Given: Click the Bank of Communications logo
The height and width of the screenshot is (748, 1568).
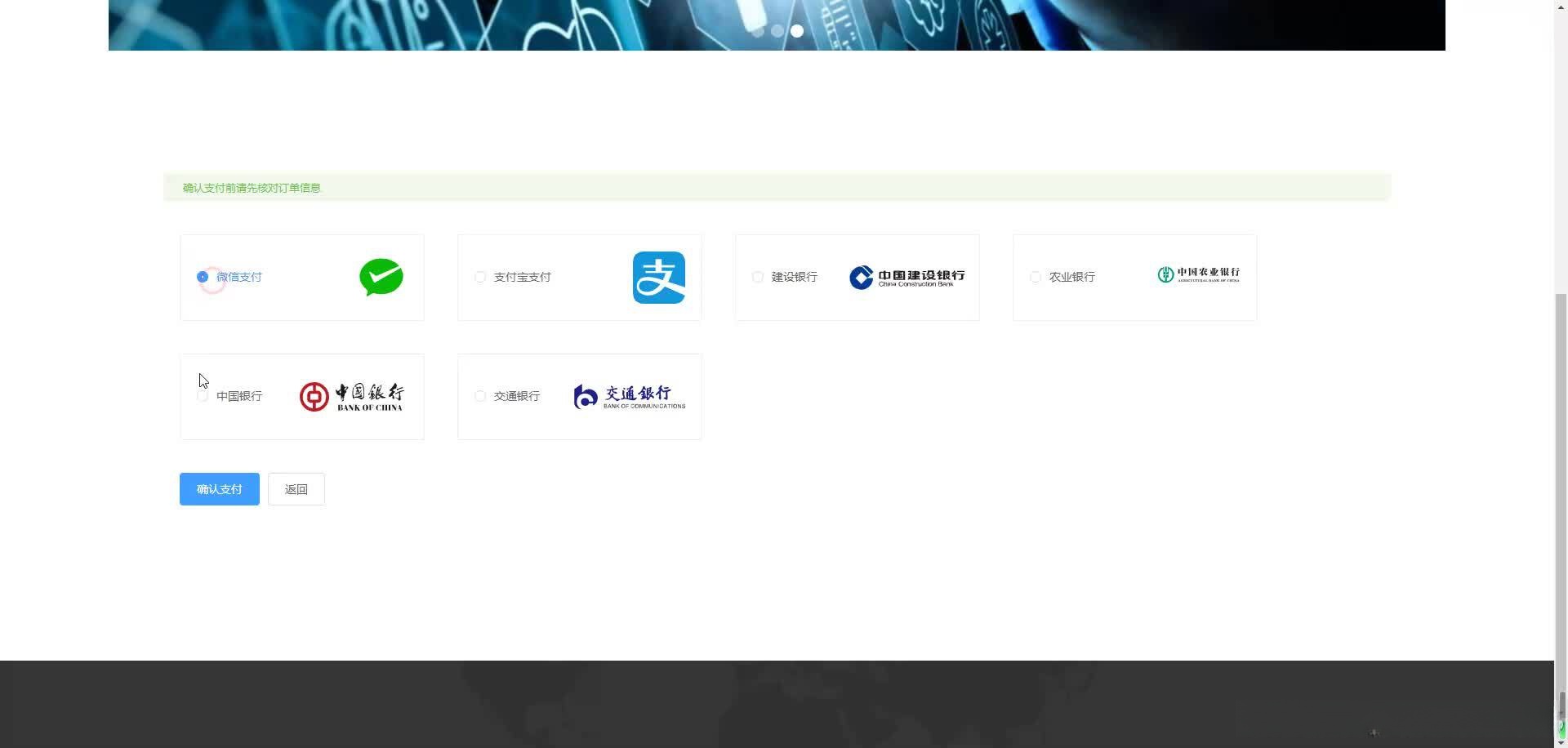Looking at the screenshot, I should coord(630,397).
